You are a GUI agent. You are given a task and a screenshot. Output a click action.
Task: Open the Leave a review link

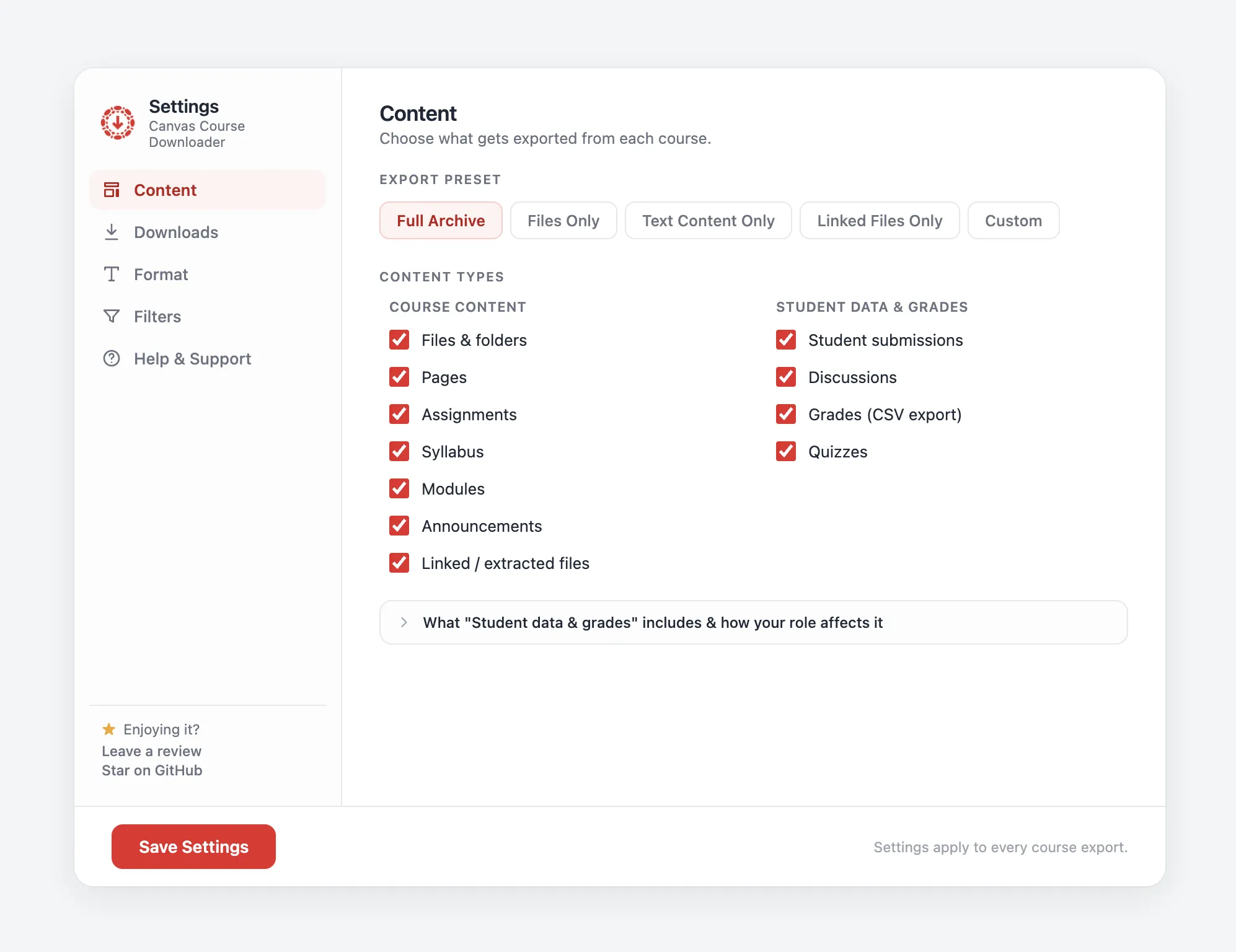tap(152, 751)
